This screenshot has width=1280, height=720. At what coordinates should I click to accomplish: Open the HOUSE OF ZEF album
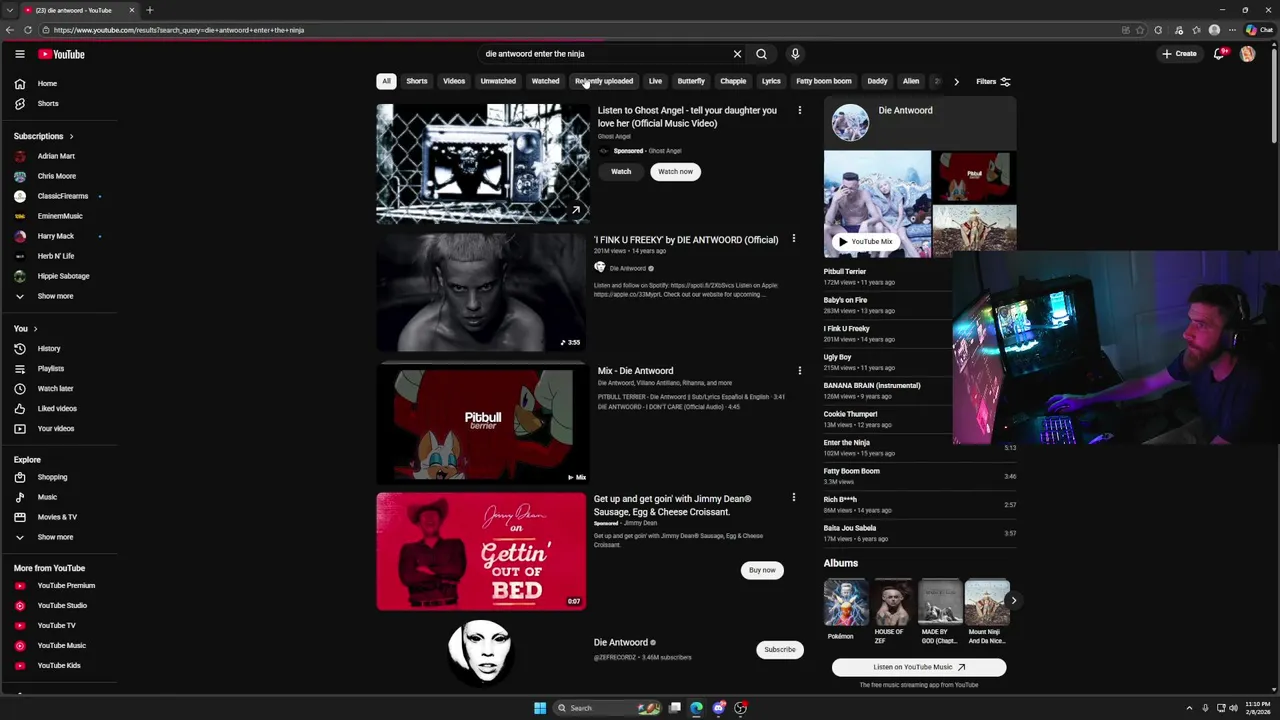pyautogui.click(x=891, y=612)
